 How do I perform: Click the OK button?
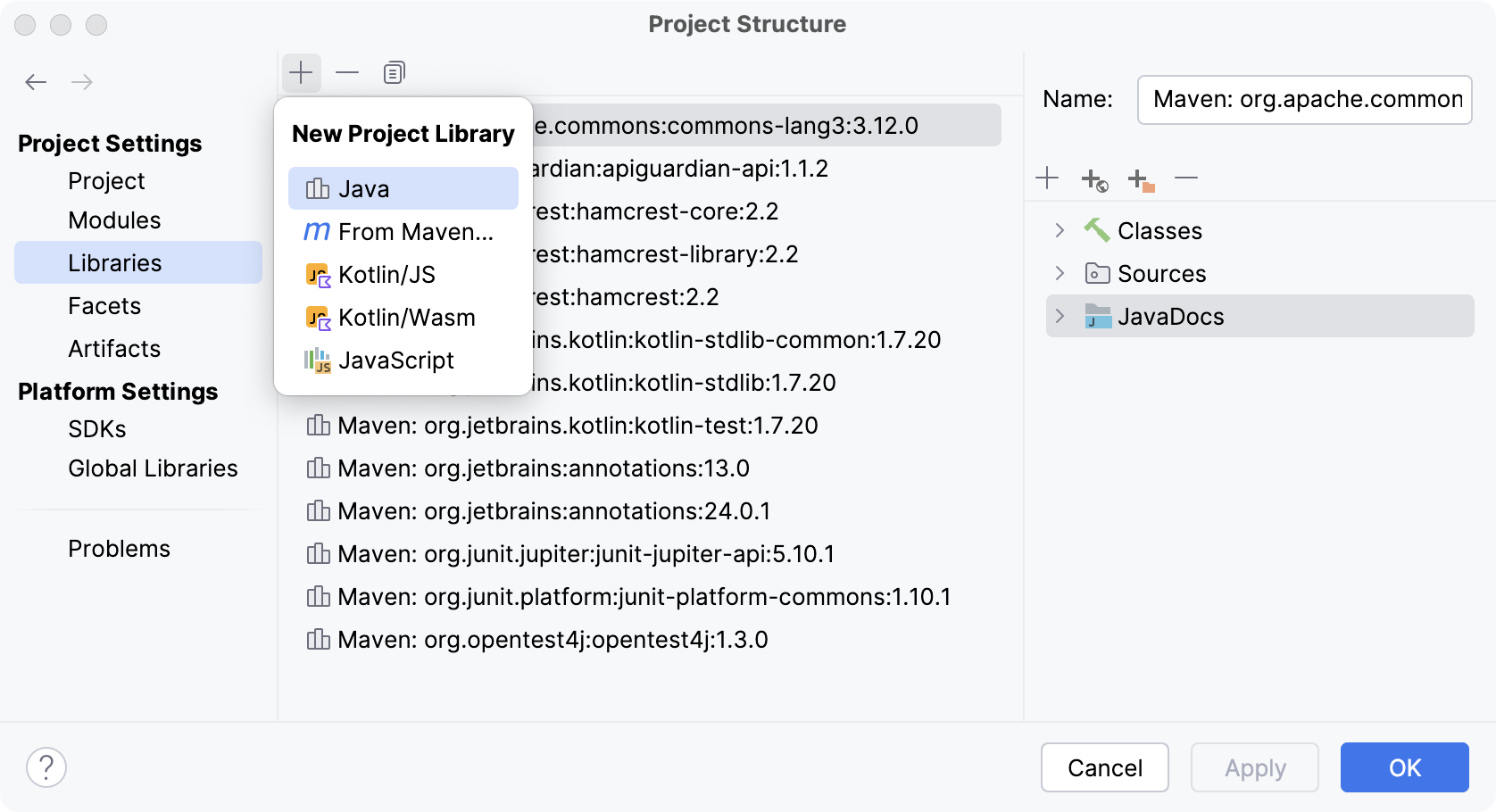coord(1404,767)
